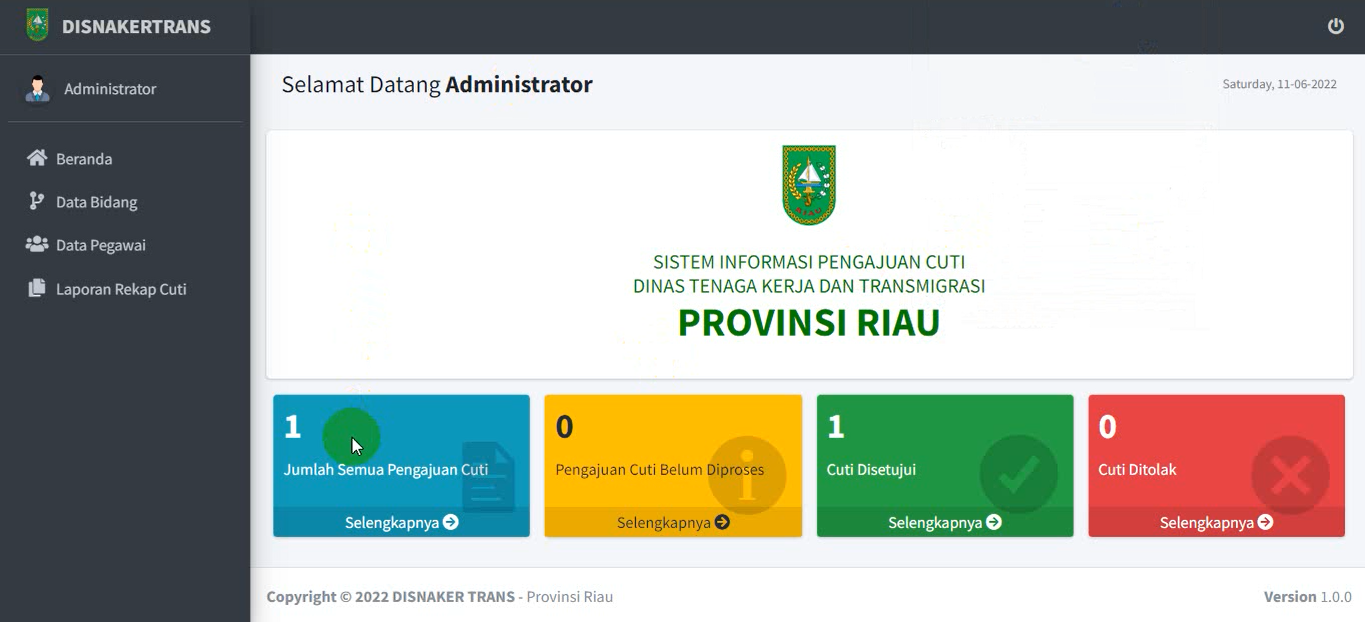Click the count 0 on red card
This screenshot has height=622, width=1365.
coord(1107,427)
